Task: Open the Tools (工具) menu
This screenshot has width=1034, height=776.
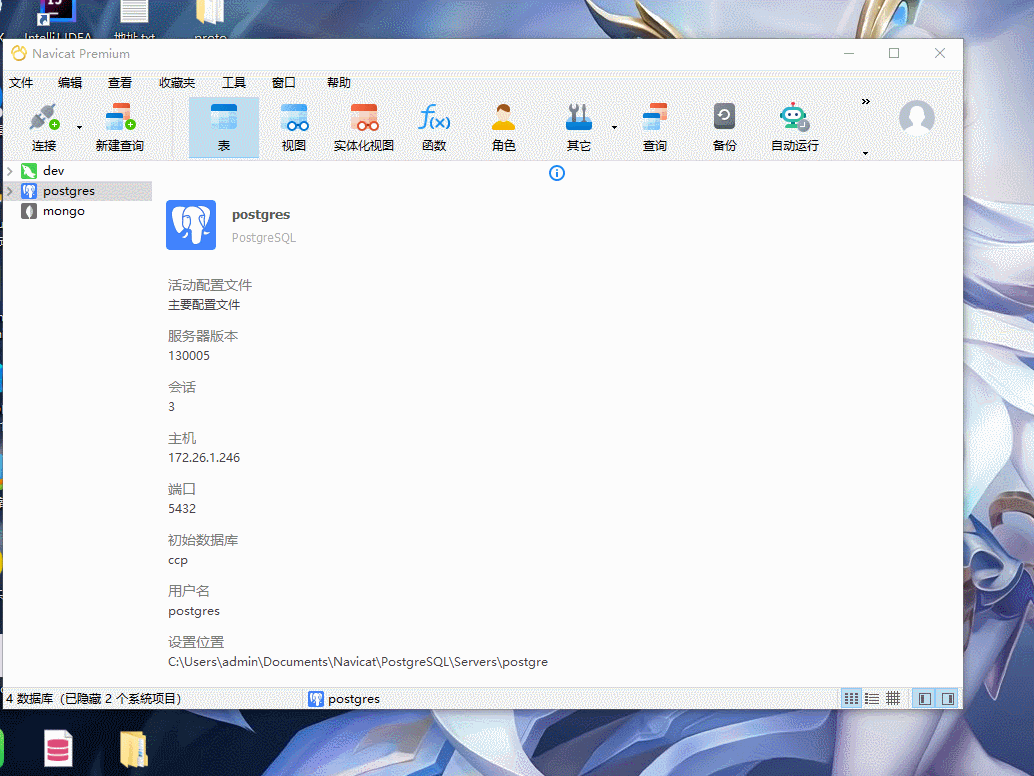Action: coord(233,82)
